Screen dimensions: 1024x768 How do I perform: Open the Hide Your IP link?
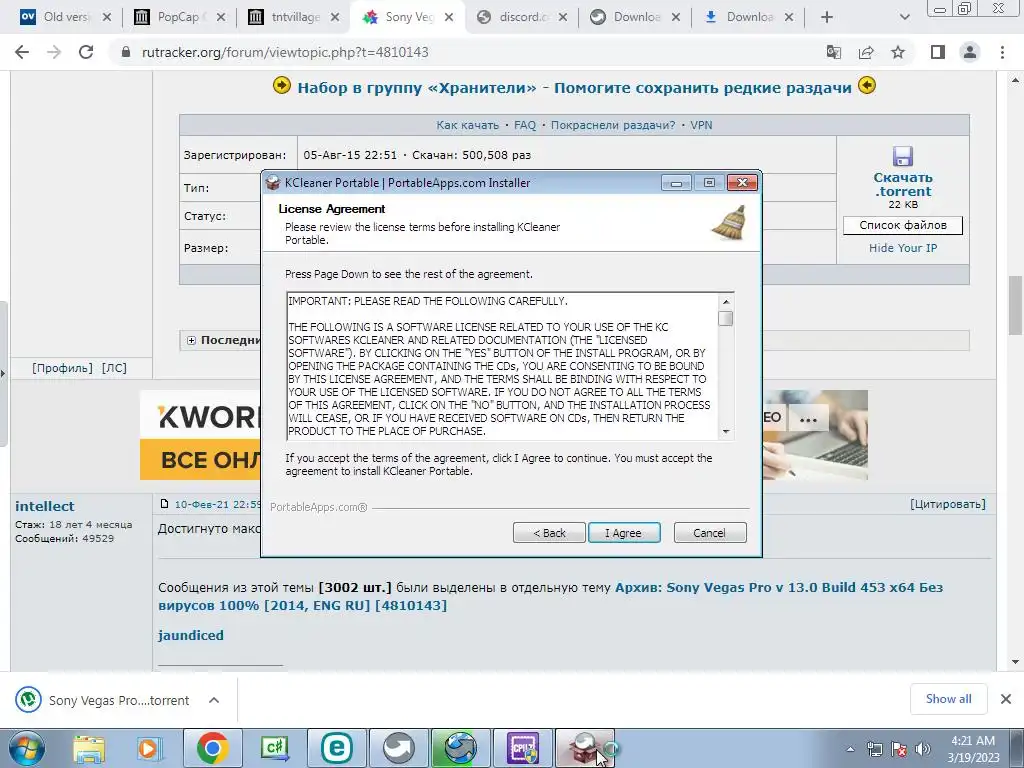[903, 248]
